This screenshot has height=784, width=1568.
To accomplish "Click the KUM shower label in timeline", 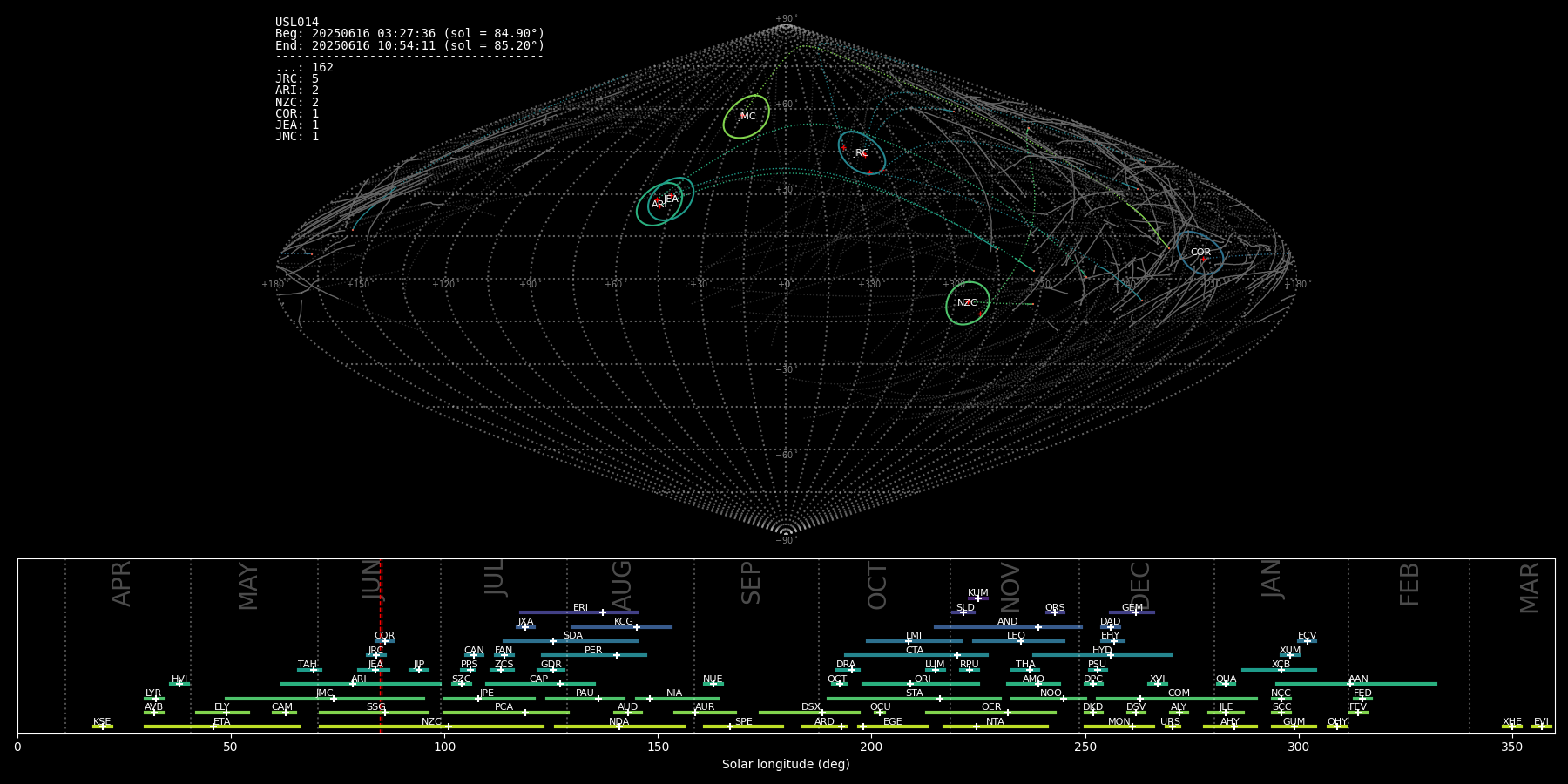I will [978, 592].
